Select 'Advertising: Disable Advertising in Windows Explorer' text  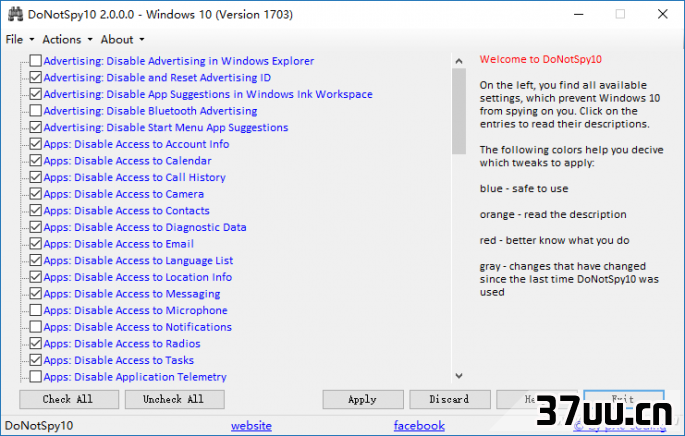coord(179,61)
